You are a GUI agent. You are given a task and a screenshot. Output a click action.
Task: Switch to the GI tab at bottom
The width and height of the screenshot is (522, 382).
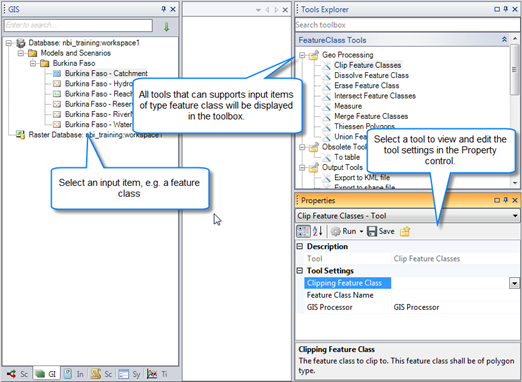point(46,374)
